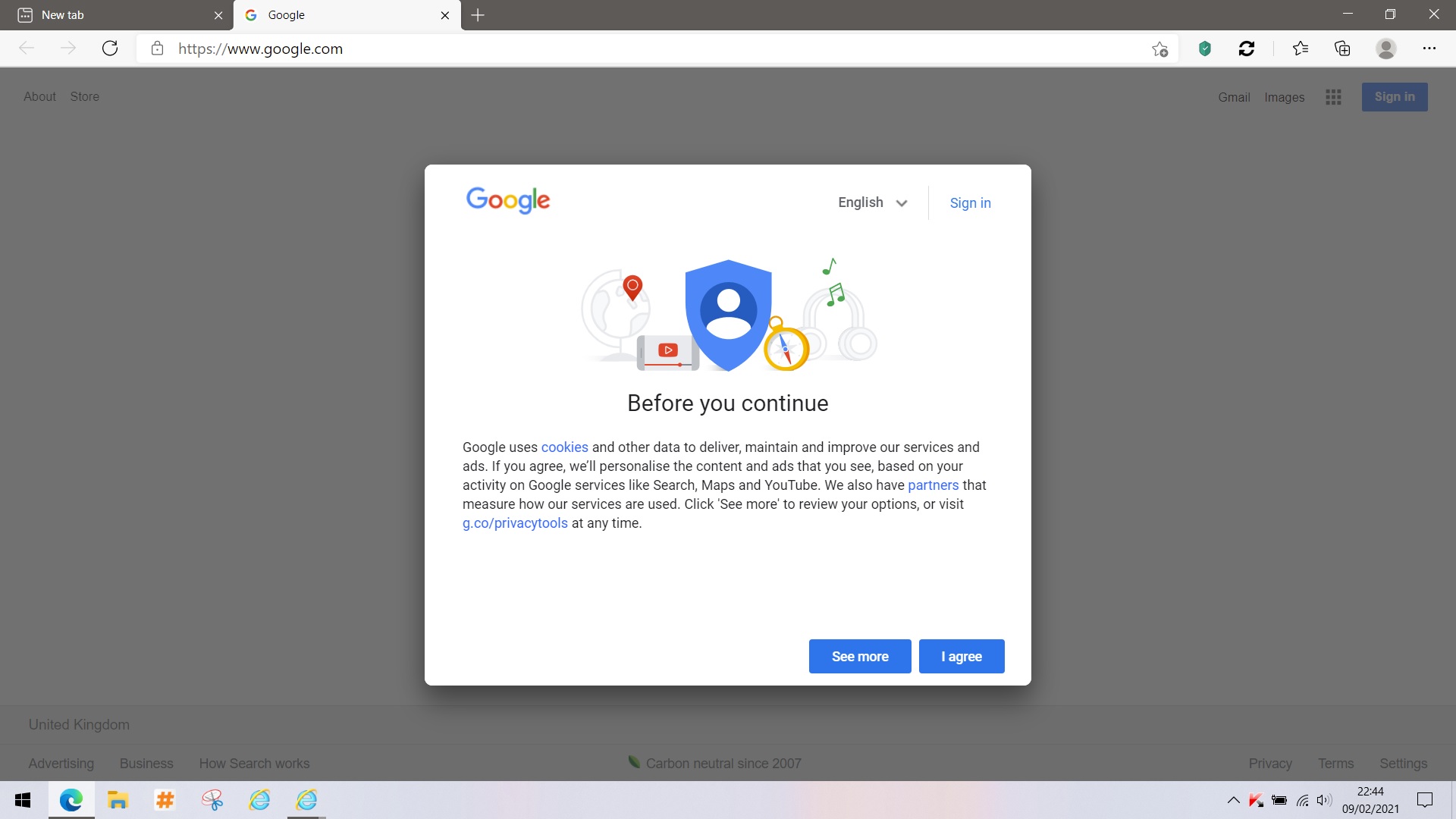Show hidden system tray icons chevron
This screenshot has height=819, width=1456.
click(1233, 800)
